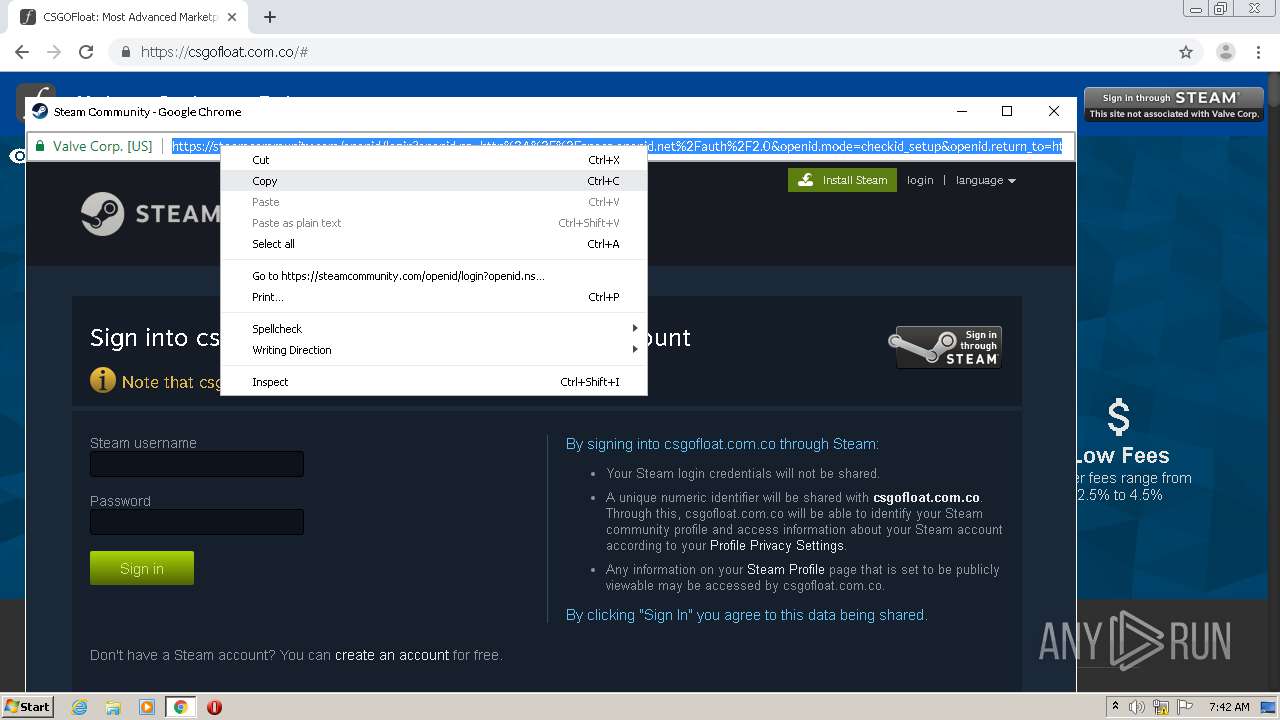Click the padlock icon in main address bar
The image size is (1280, 720).
pos(126,52)
